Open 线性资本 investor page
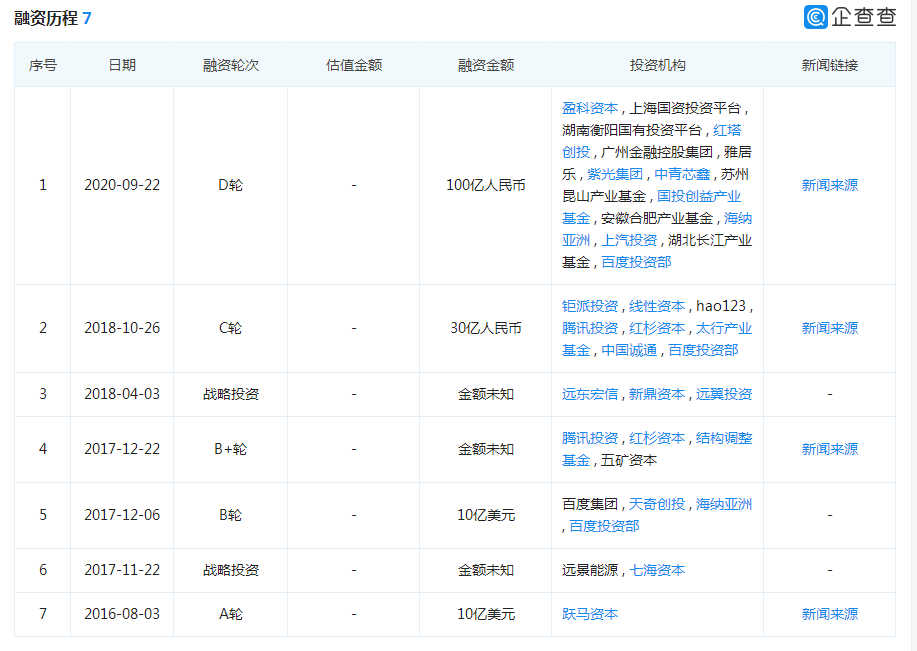 click(657, 306)
